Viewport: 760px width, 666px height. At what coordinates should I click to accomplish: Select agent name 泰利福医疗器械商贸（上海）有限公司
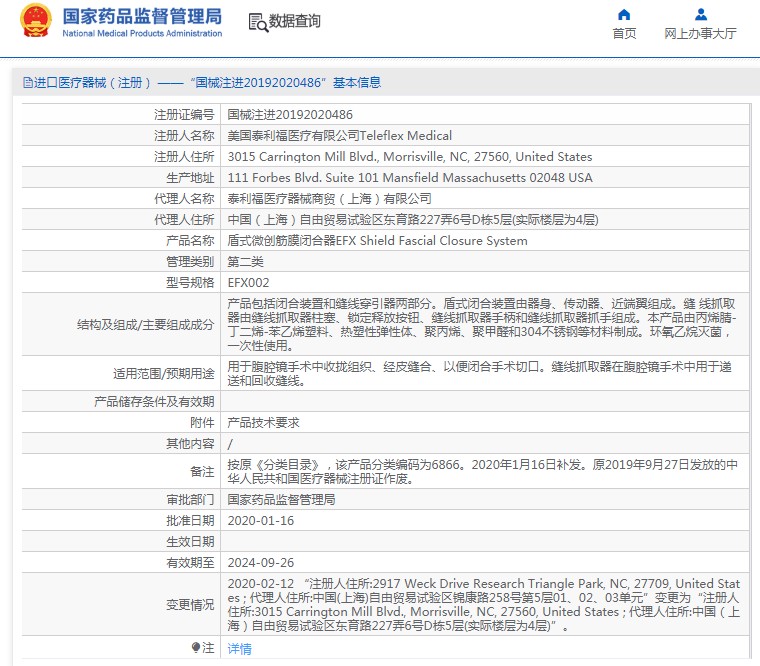pos(330,199)
